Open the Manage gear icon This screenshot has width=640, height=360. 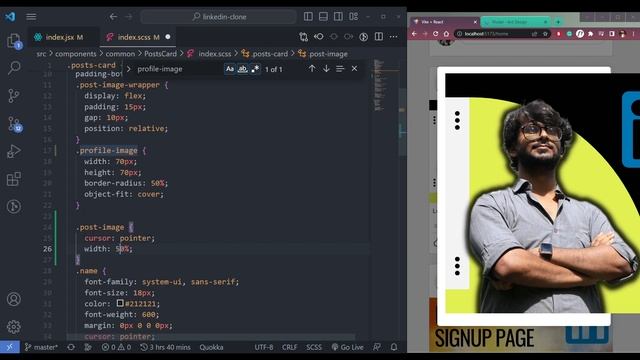pos(13,327)
